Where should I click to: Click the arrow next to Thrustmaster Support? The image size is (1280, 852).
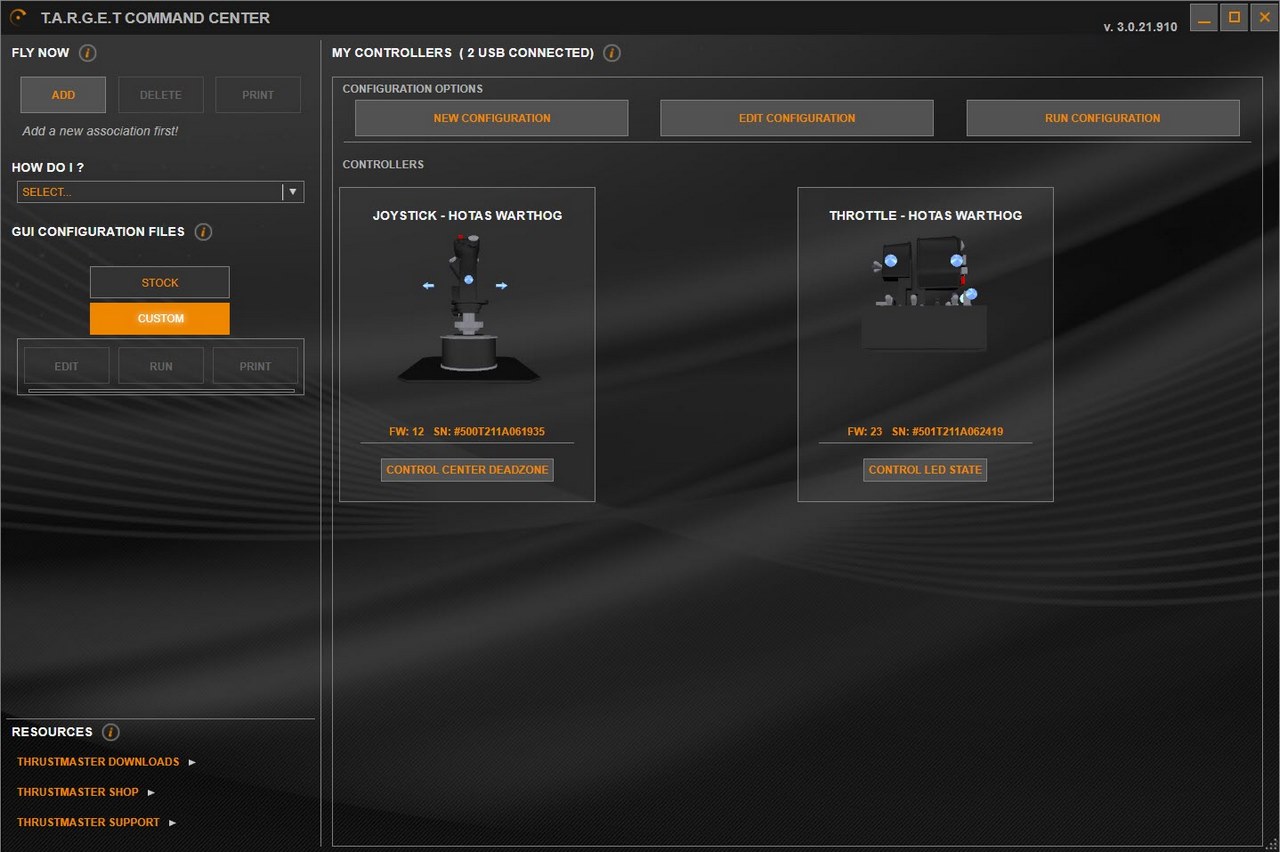(x=172, y=822)
